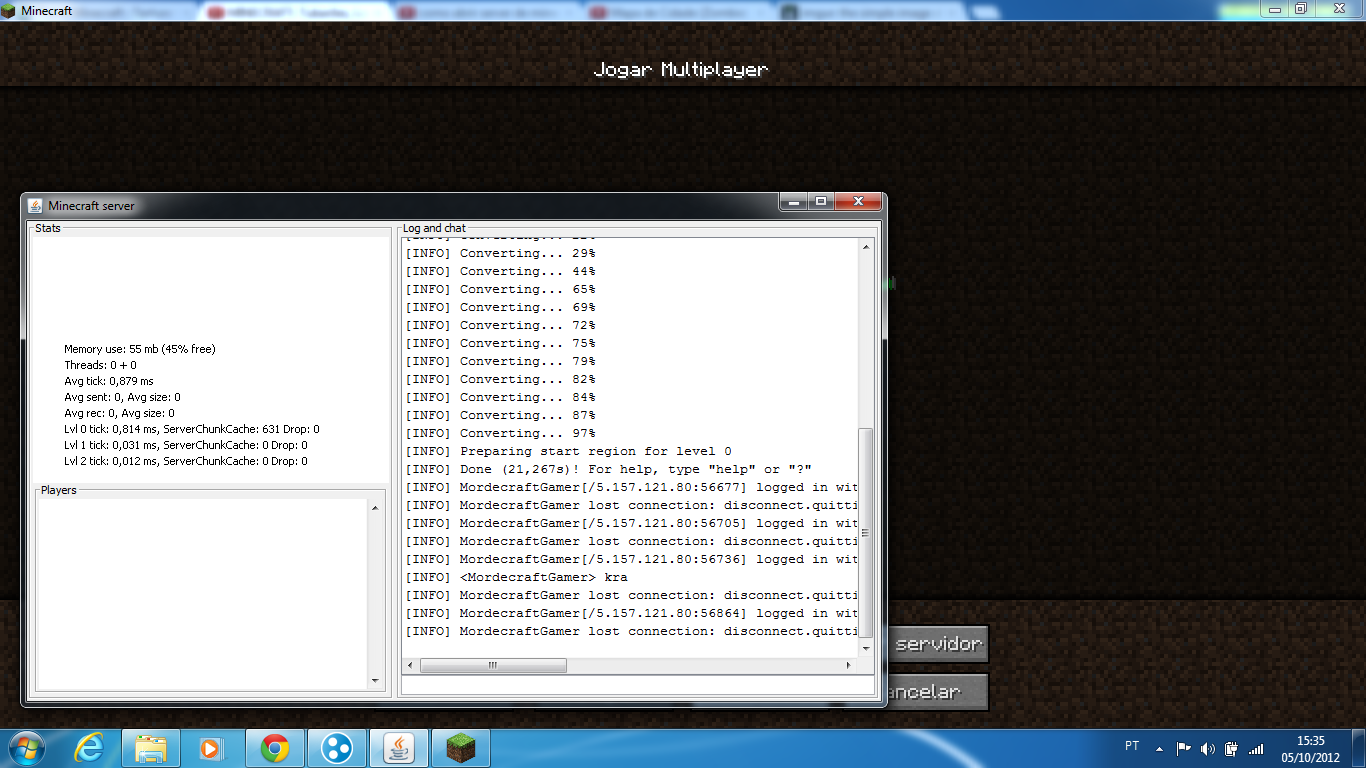Screen dimensions: 1366x768
Task: Click the Show desktop strip beside clock
Action: pos(1358,748)
